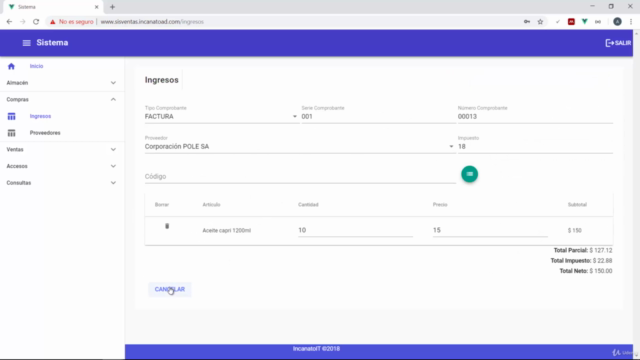Go back with the browser back arrow
Viewport: 640px width, 360px height.
point(9,22)
